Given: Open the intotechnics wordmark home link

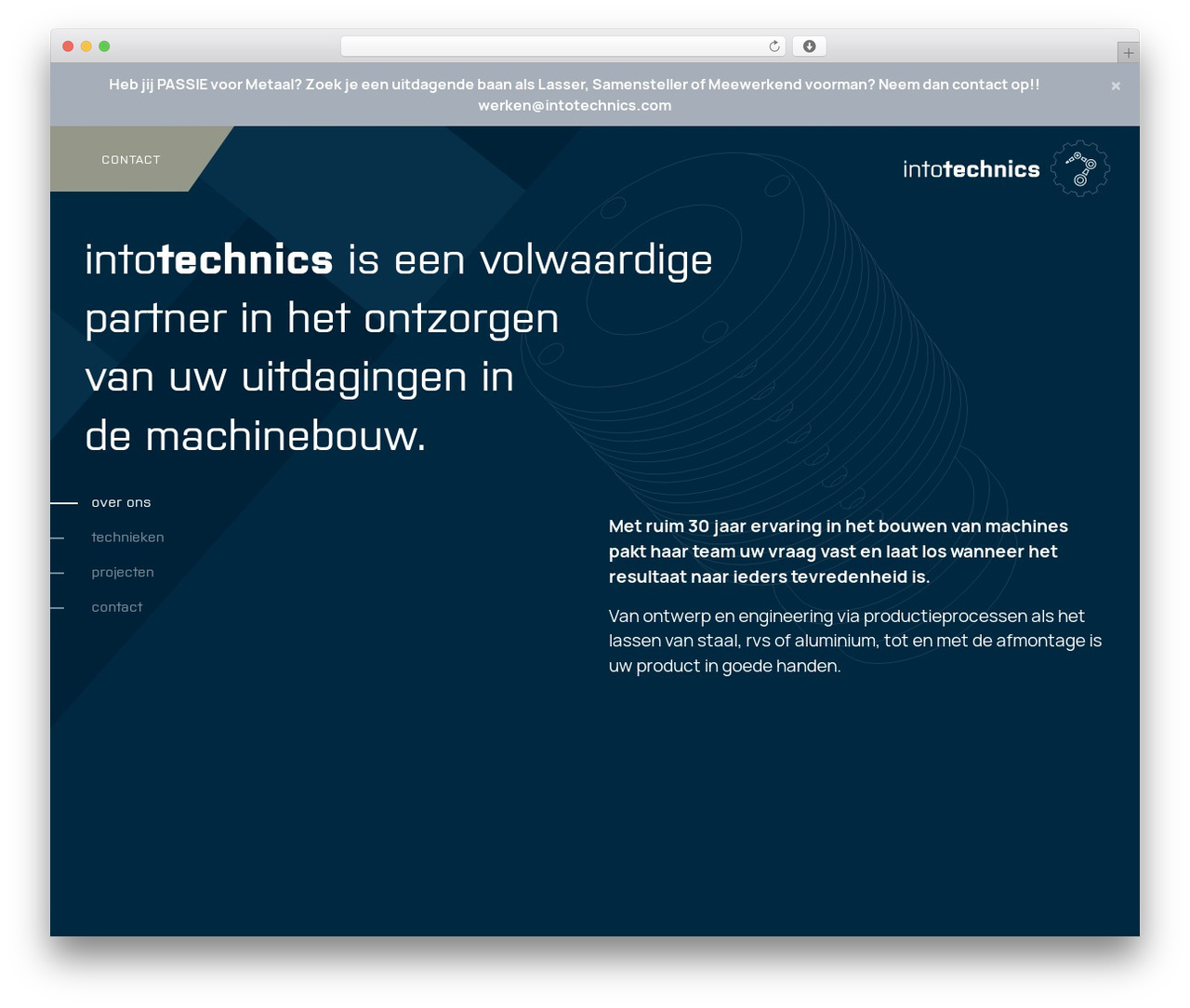Looking at the screenshot, I should [x=972, y=169].
